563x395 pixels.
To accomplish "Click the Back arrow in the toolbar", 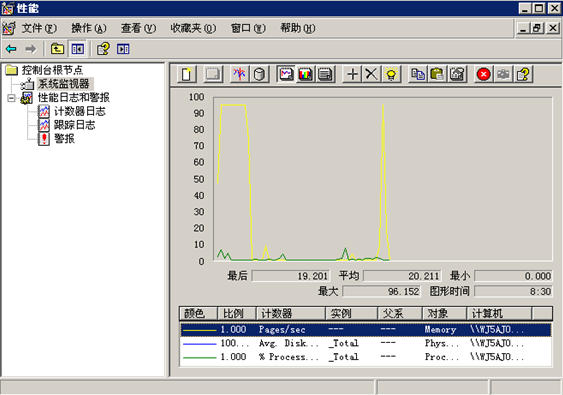I will (11, 49).
